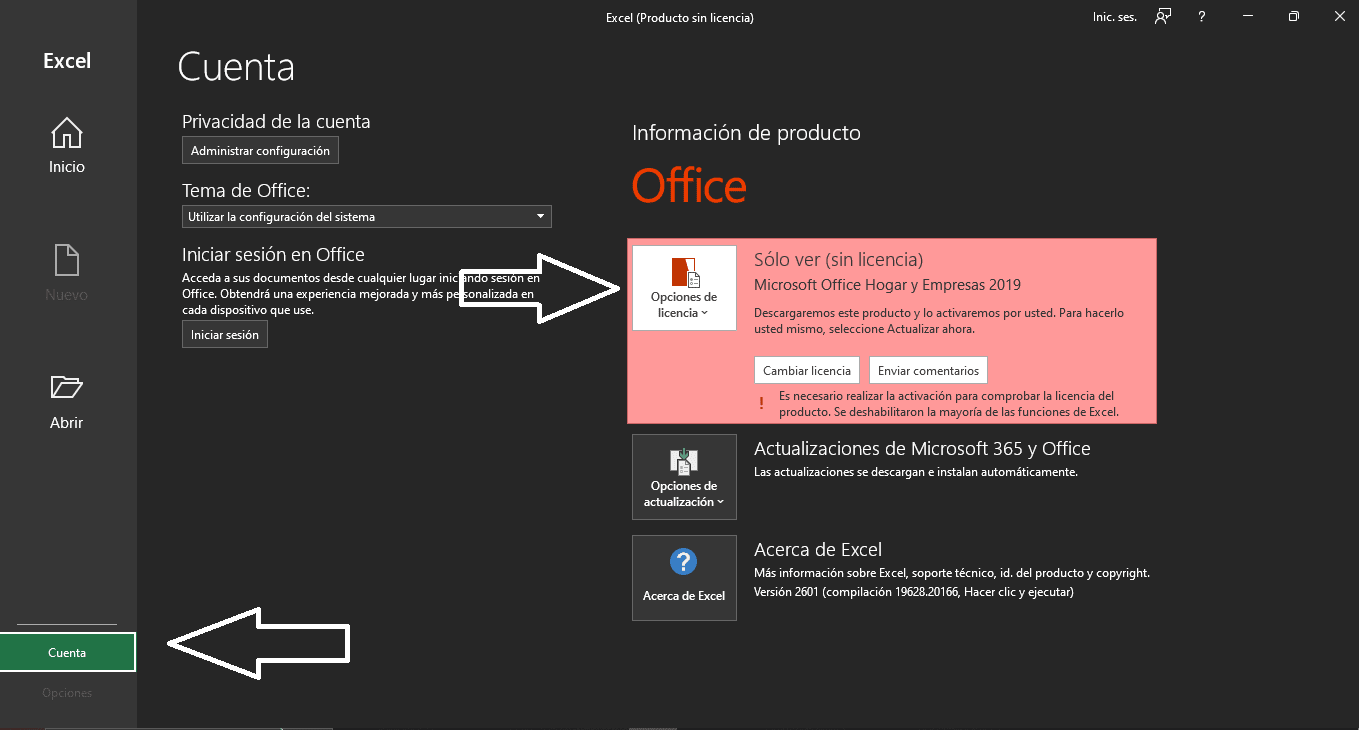Open the Abrir file browser
This screenshot has width=1359, height=730.
(x=67, y=402)
